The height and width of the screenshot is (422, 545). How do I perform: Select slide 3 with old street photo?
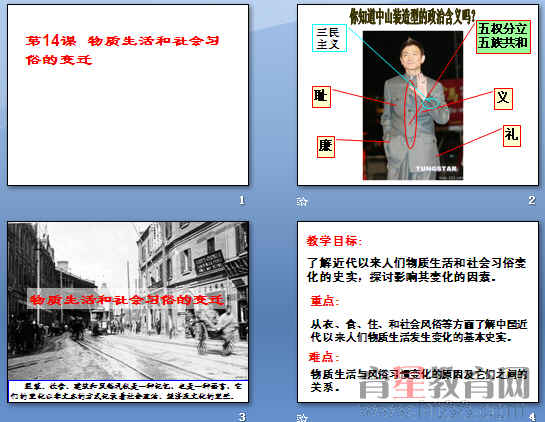coord(128,312)
